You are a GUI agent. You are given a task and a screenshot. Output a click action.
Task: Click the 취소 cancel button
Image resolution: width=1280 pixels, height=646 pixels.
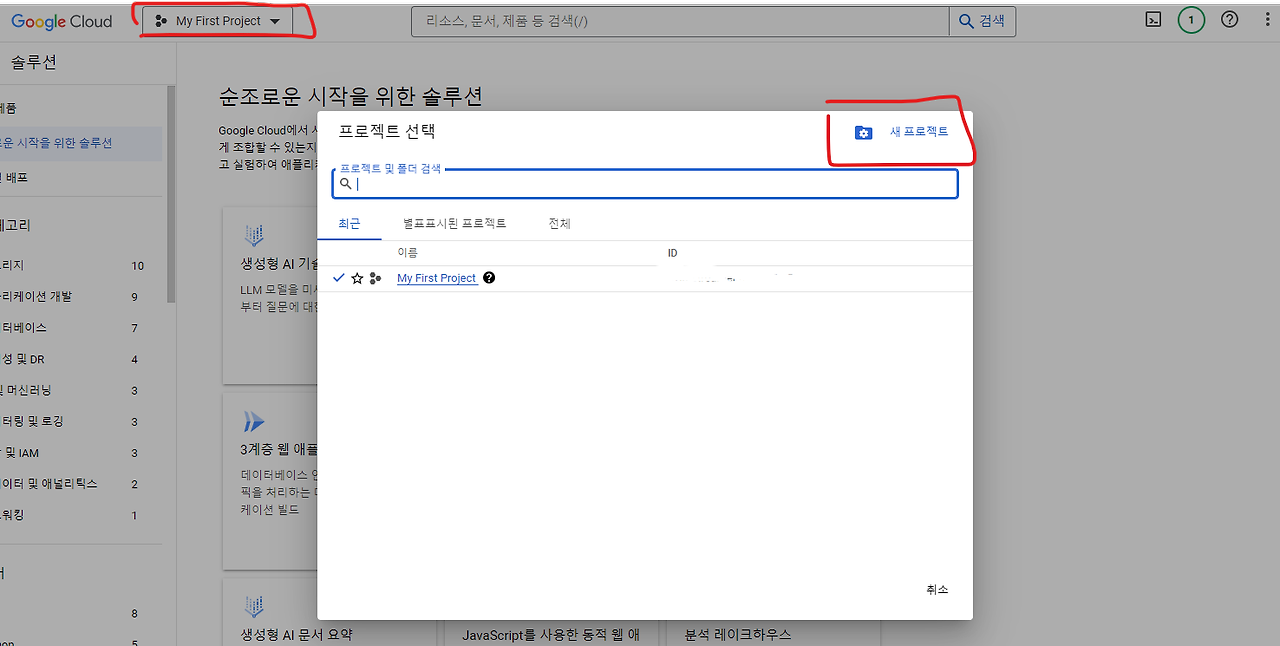[x=937, y=590]
